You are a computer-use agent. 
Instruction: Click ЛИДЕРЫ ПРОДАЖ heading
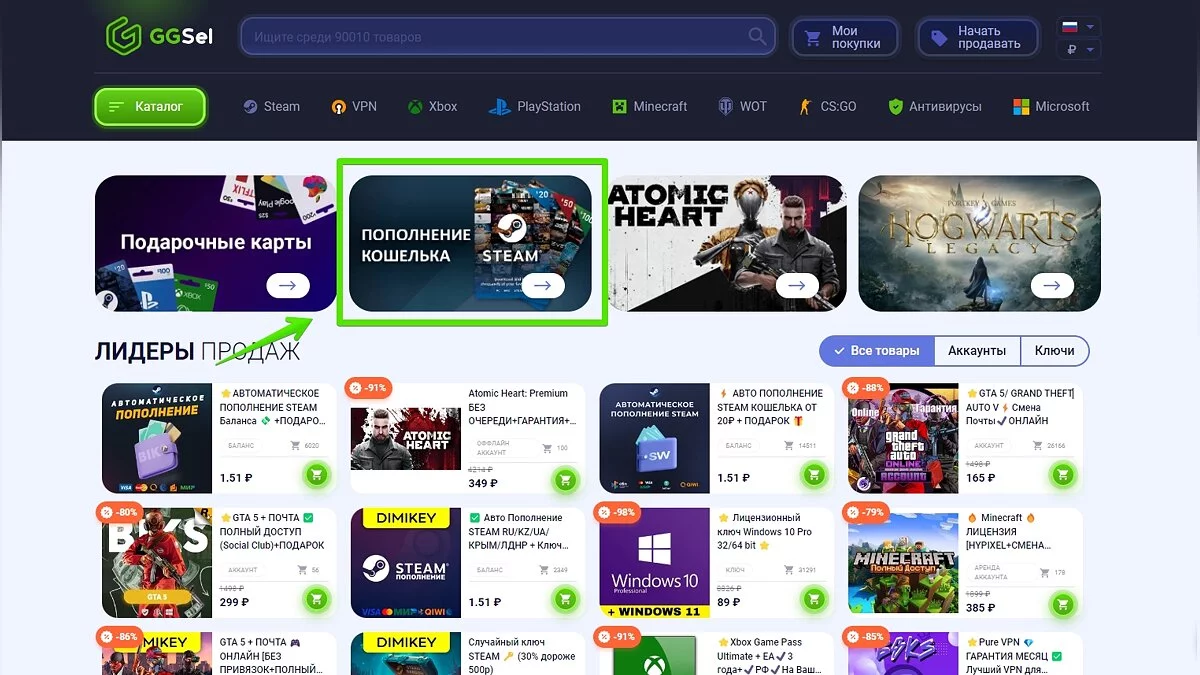click(x=197, y=351)
